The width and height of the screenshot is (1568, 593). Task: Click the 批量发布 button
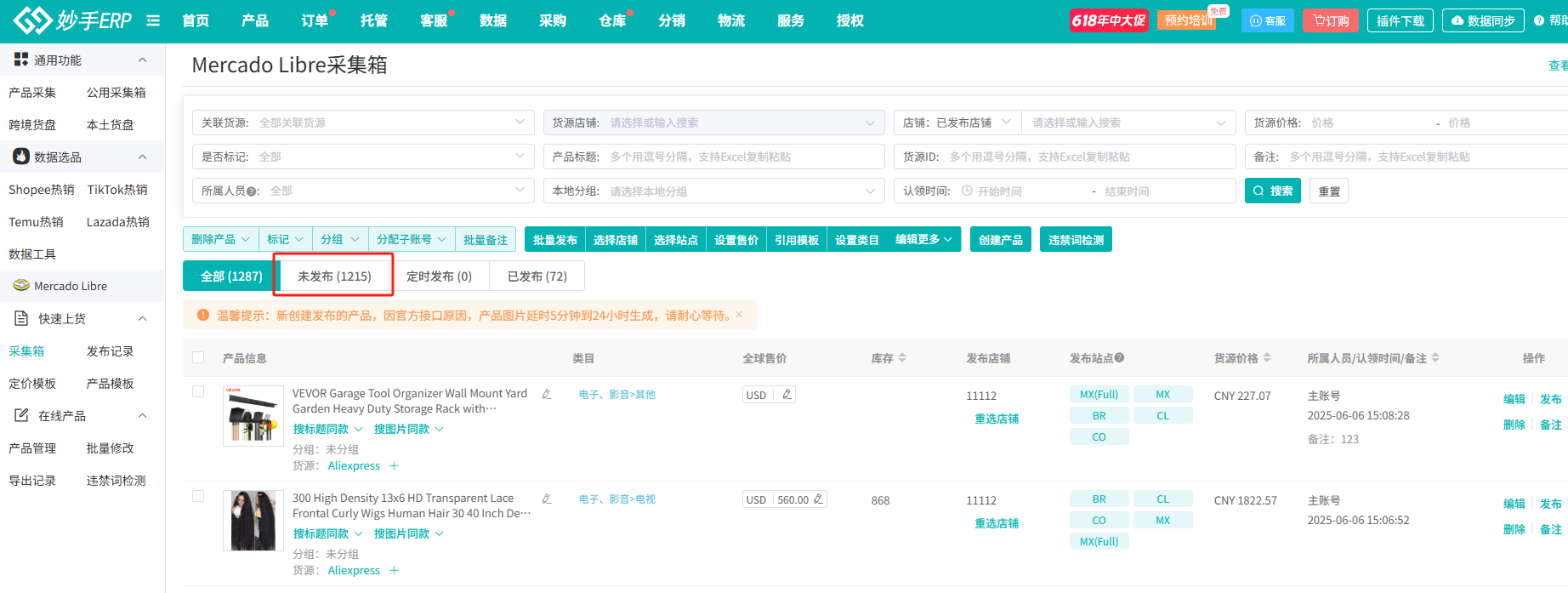(x=555, y=240)
